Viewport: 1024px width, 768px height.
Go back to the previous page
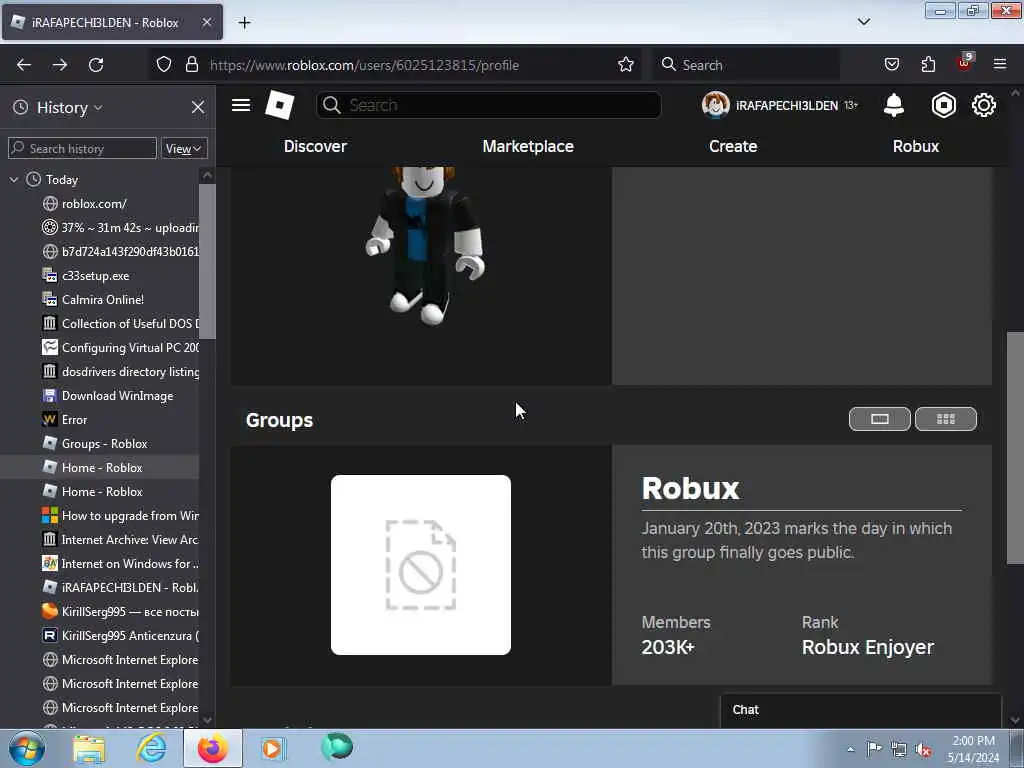[x=24, y=65]
